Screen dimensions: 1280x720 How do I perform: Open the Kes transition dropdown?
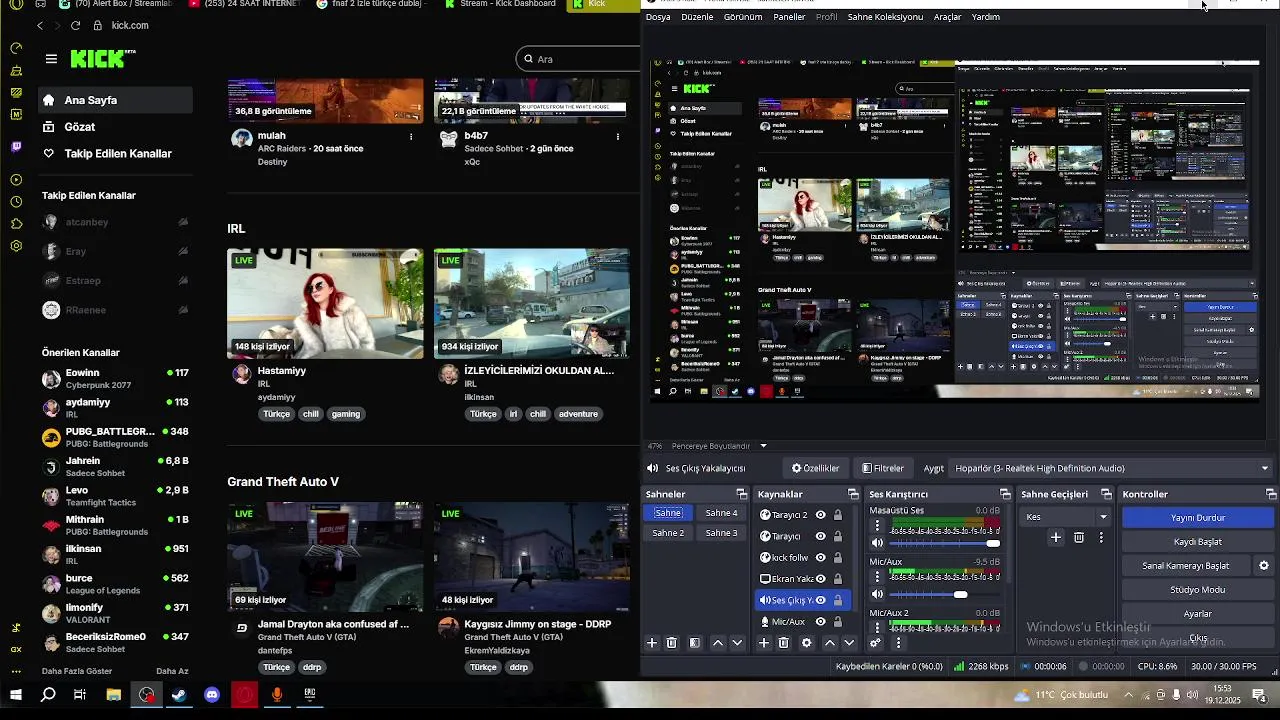1066,517
